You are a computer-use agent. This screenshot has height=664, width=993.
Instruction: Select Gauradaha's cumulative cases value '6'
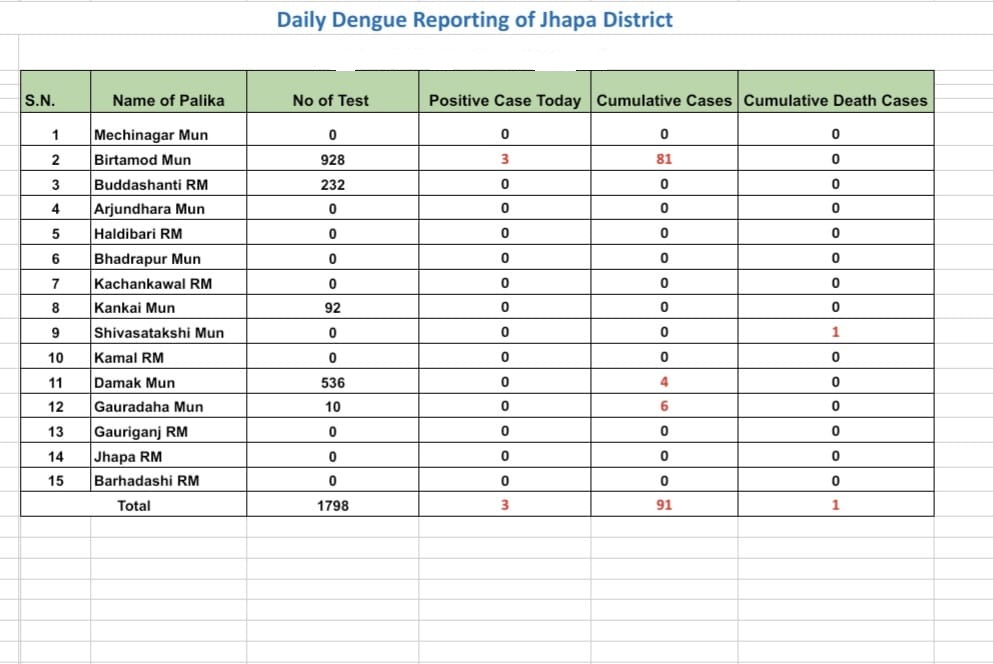point(664,406)
